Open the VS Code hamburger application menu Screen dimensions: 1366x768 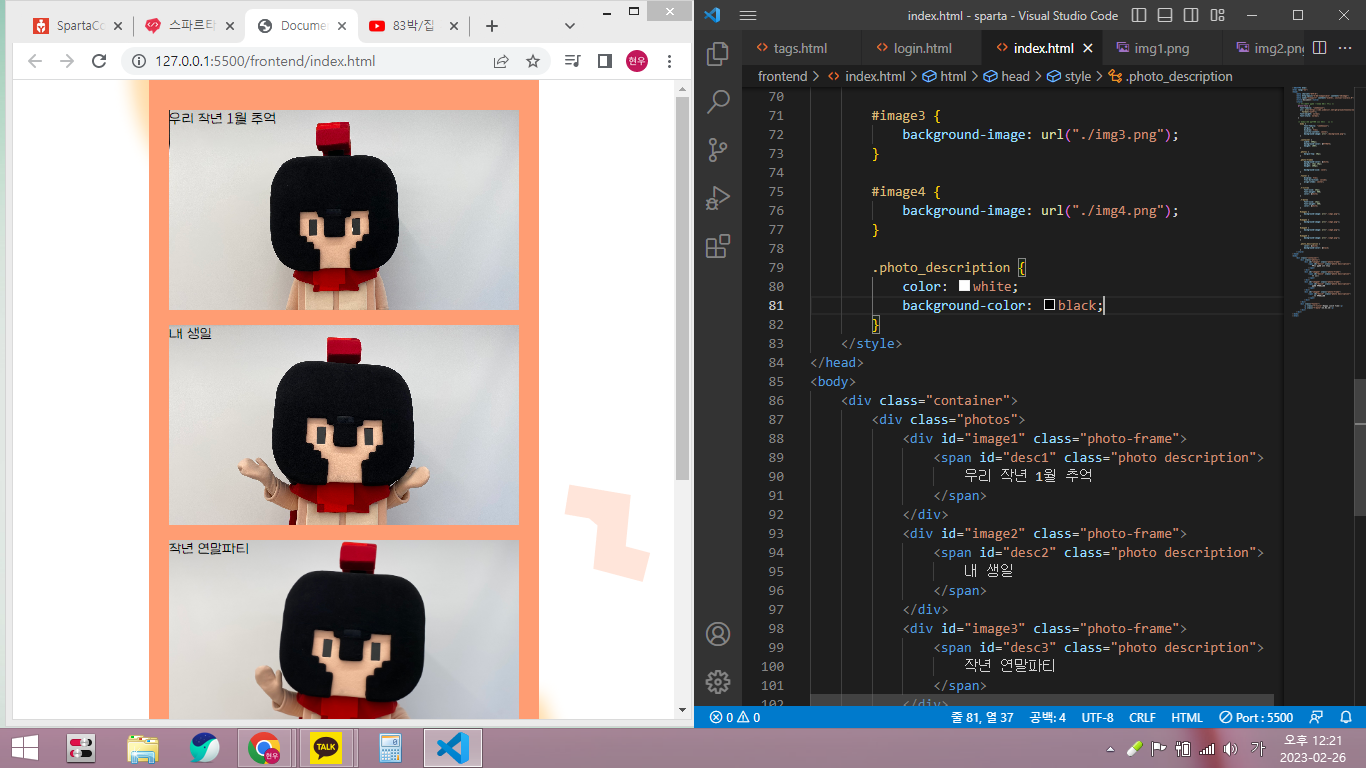[x=748, y=15]
